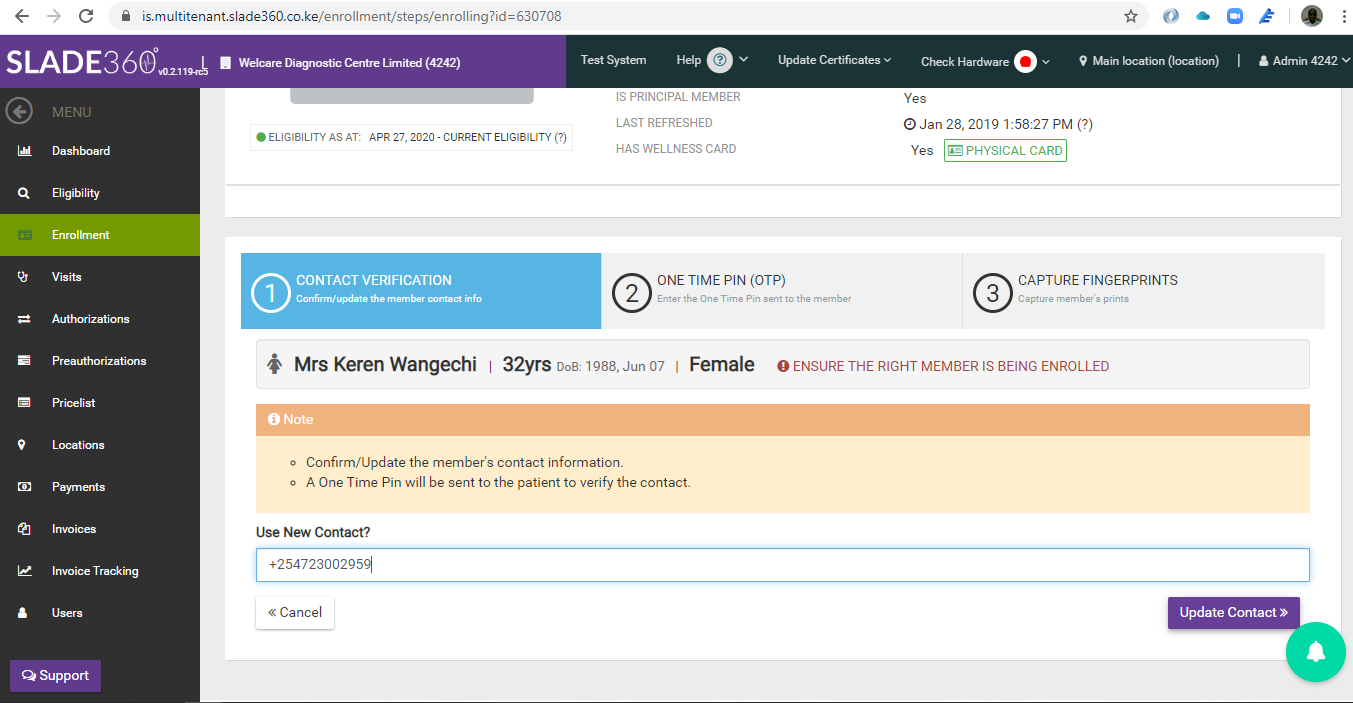Screen dimensions: 1353x703
Task: Open the Support chat button
Action: point(55,676)
